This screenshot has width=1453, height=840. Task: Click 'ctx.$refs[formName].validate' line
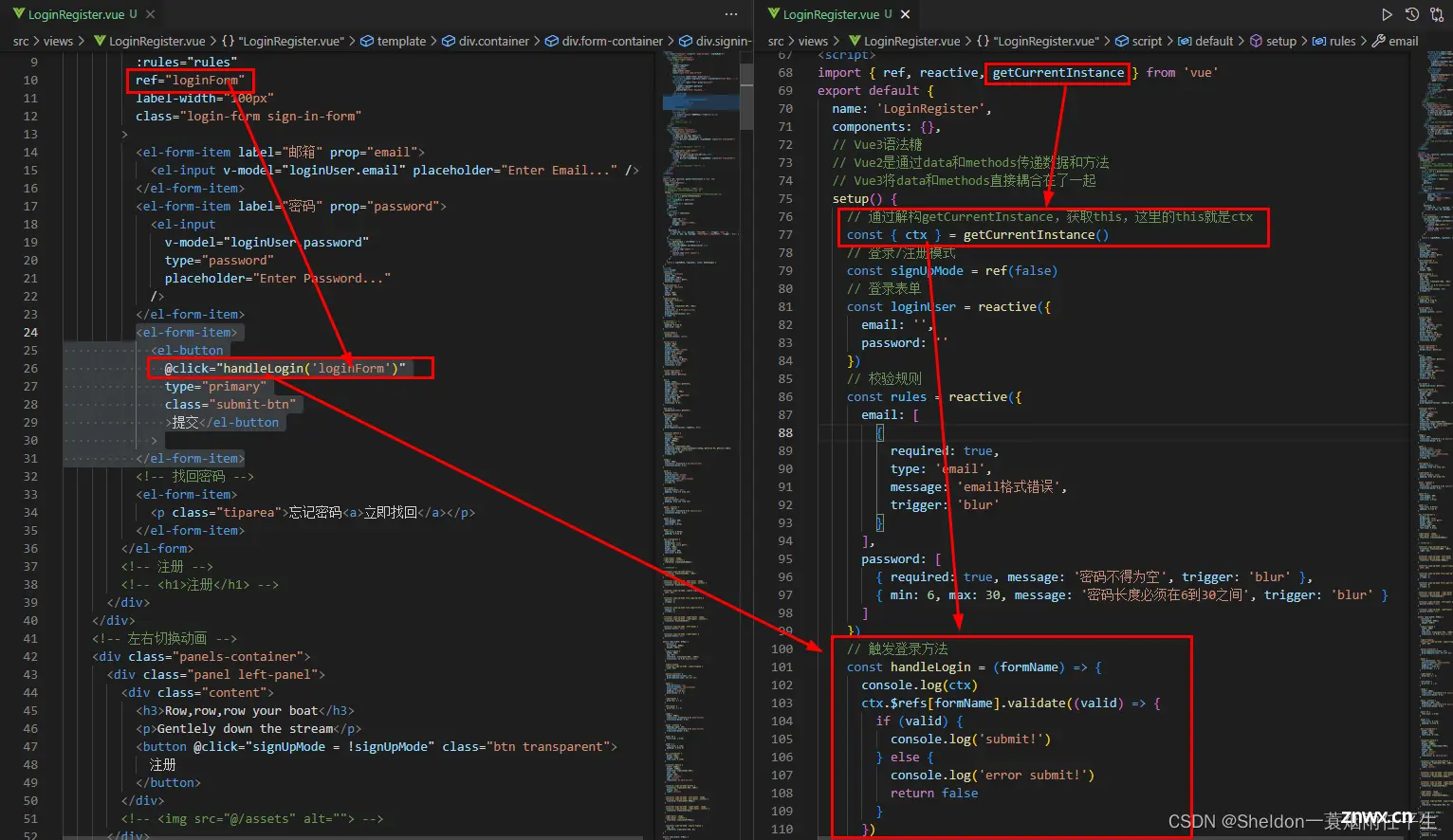pos(1011,703)
